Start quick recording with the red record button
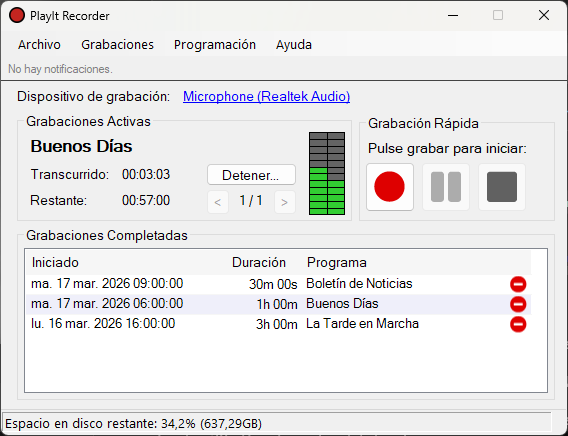Image resolution: width=568 pixels, height=436 pixels. pyautogui.click(x=390, y=187)
